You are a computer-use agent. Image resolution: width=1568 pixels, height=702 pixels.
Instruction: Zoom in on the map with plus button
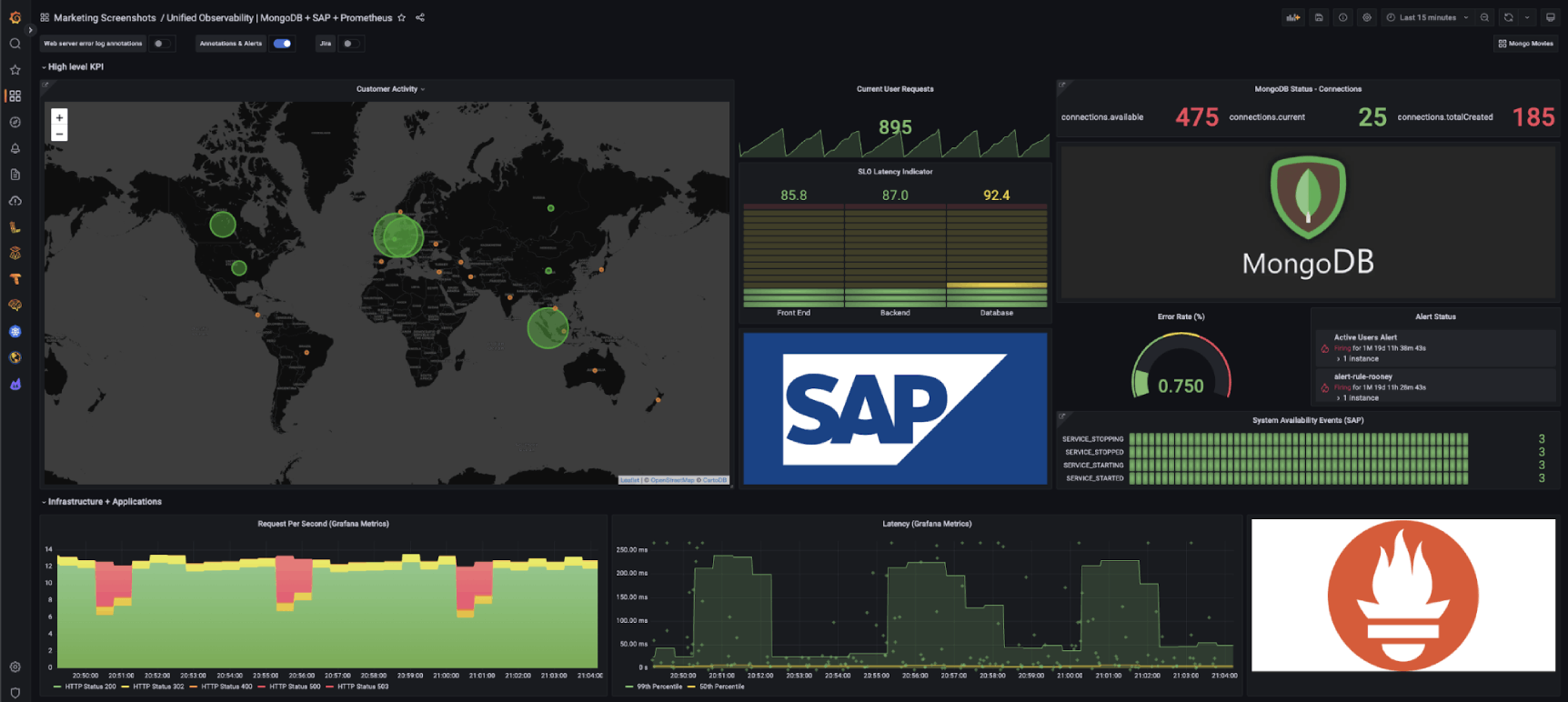tap(59, 117)
